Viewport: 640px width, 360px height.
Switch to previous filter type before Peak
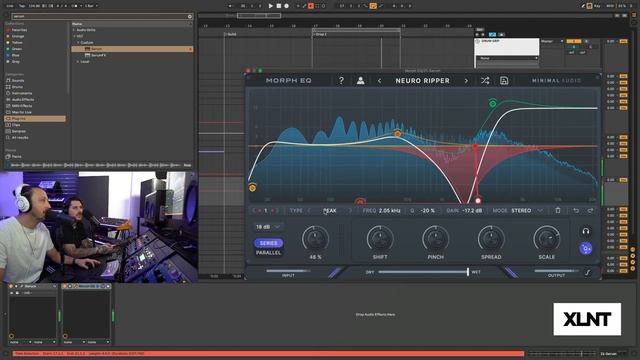click(x=309, y=211)
